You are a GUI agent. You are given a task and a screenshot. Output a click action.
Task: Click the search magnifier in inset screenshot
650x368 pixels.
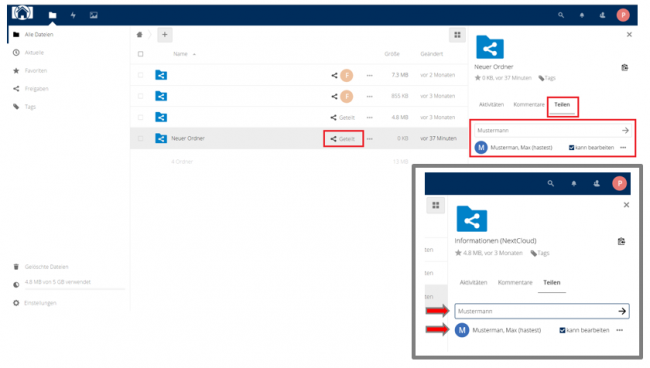click(551, 183)
